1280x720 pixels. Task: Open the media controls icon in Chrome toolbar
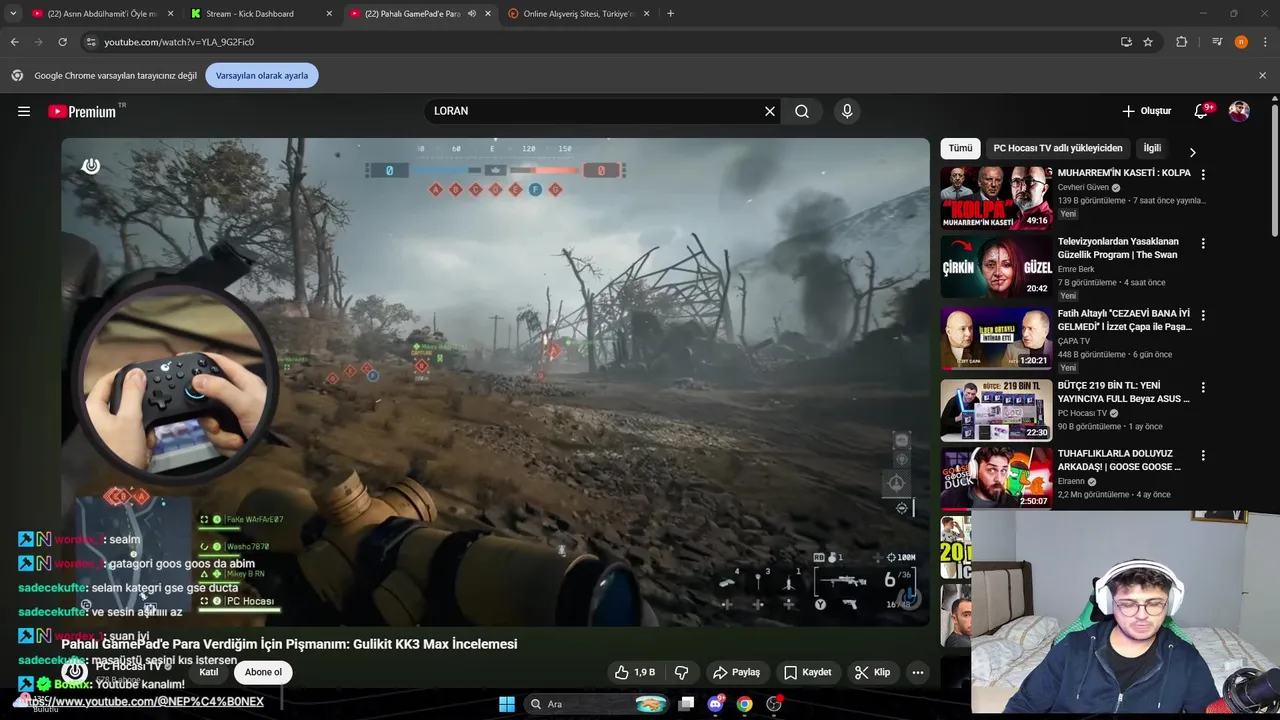coord(1217,42)
